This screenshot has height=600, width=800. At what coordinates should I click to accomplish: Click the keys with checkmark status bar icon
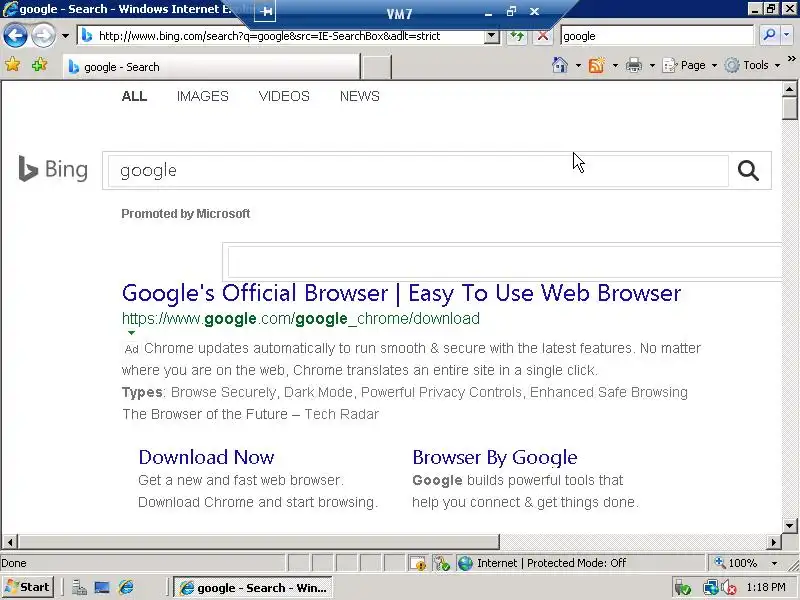pos(441,563)
